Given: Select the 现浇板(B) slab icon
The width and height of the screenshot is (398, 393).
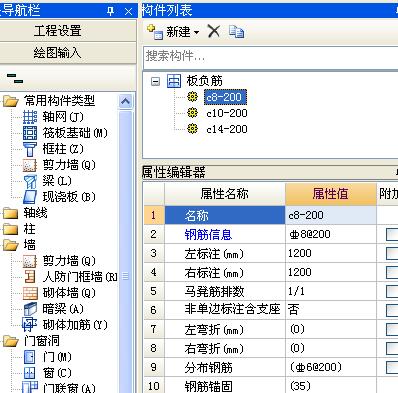Looking at the screenshot, I should coord(30,197).
